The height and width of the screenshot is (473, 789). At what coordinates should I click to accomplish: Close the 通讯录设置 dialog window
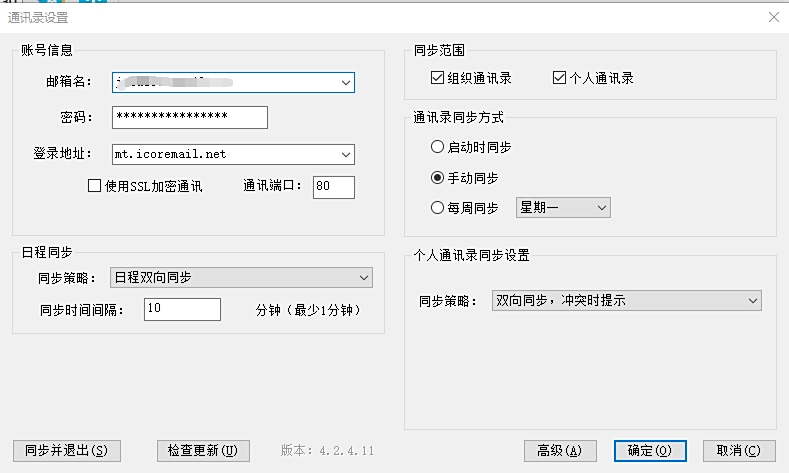click(773, 17)
